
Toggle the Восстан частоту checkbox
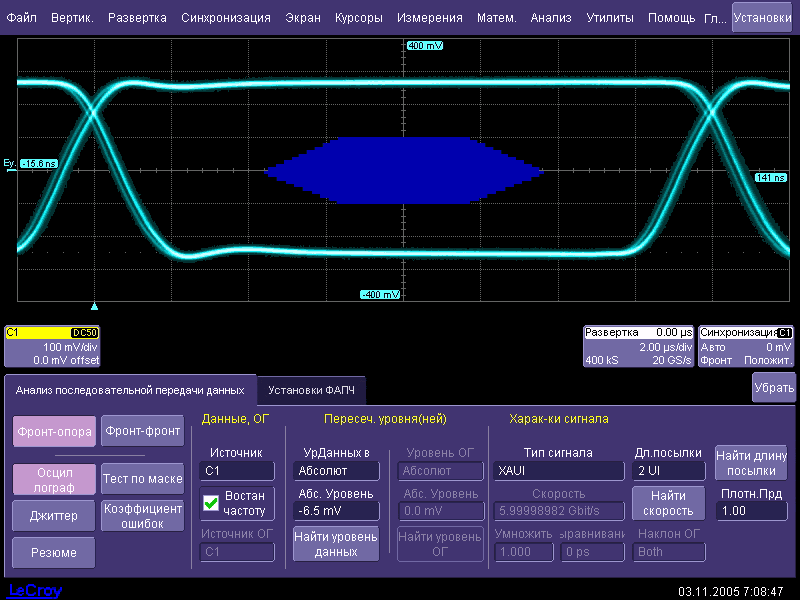[211, 503]
